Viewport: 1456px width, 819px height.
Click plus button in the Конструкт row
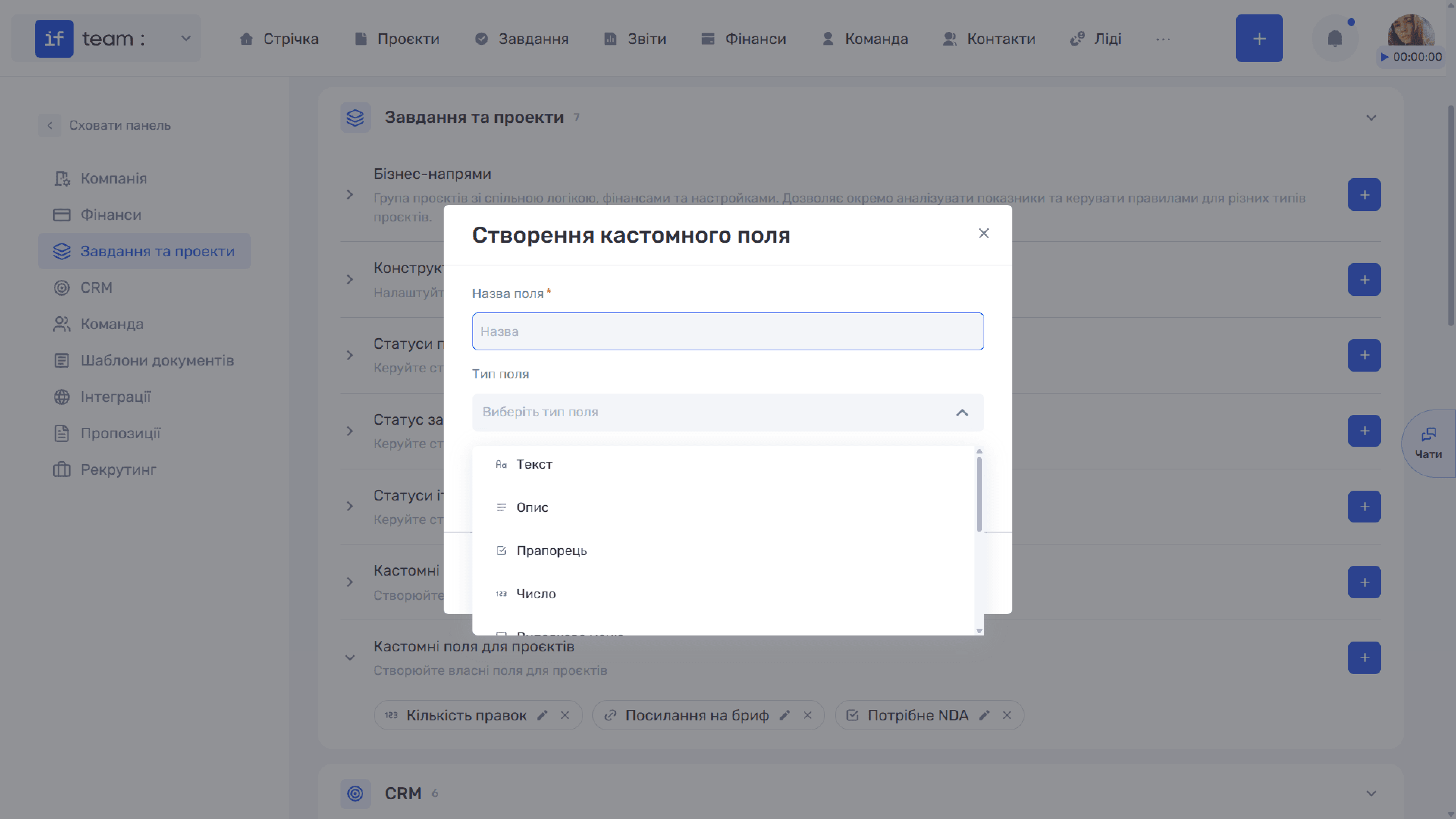click(1365, 280)
